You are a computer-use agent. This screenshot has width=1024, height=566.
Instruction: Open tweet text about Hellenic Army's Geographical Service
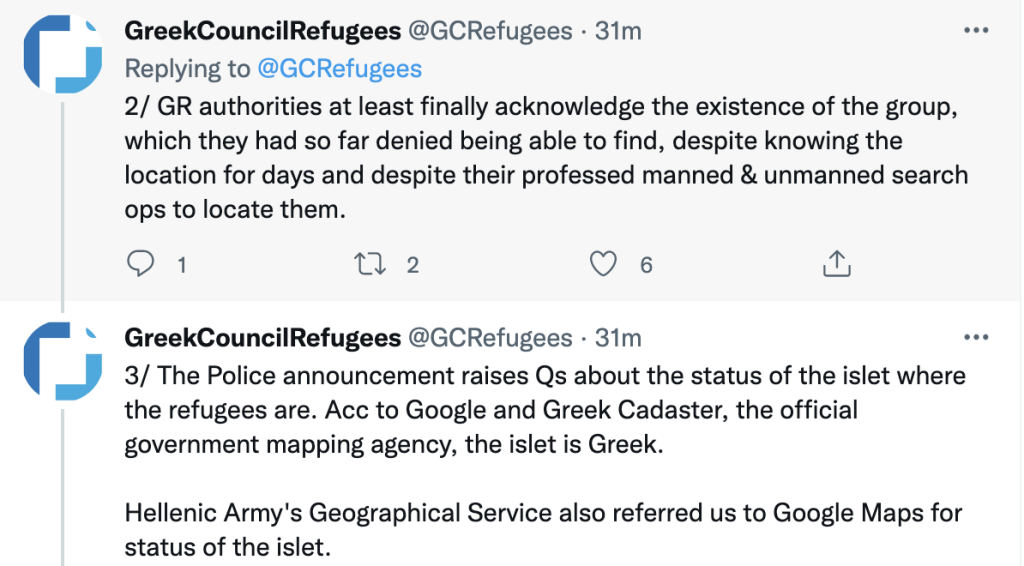(x=543, y=529)
